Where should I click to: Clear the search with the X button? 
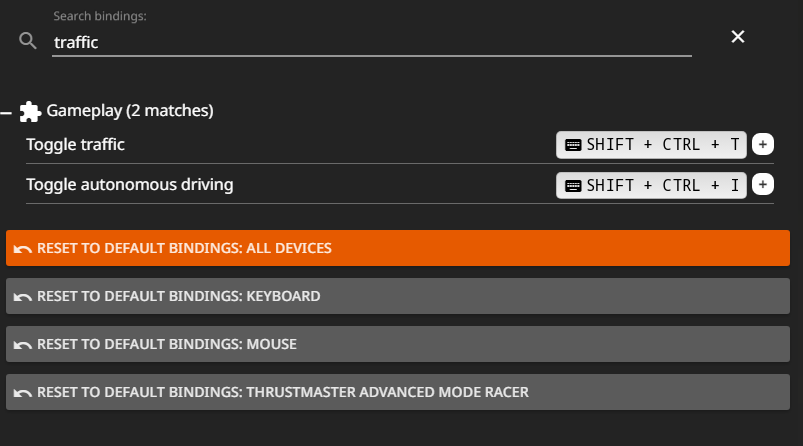tap(738, 37)
